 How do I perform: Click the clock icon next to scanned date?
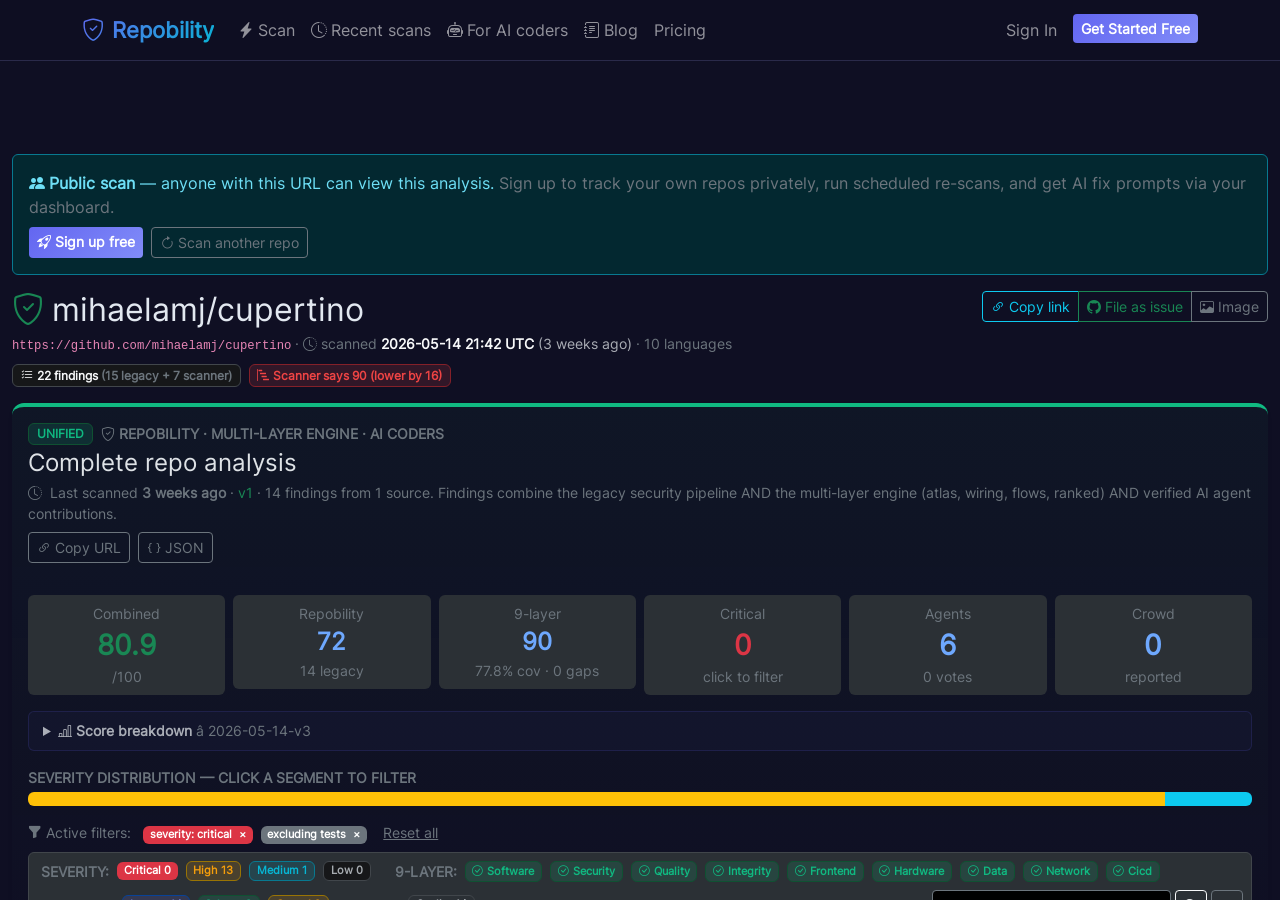pos(310,344)
